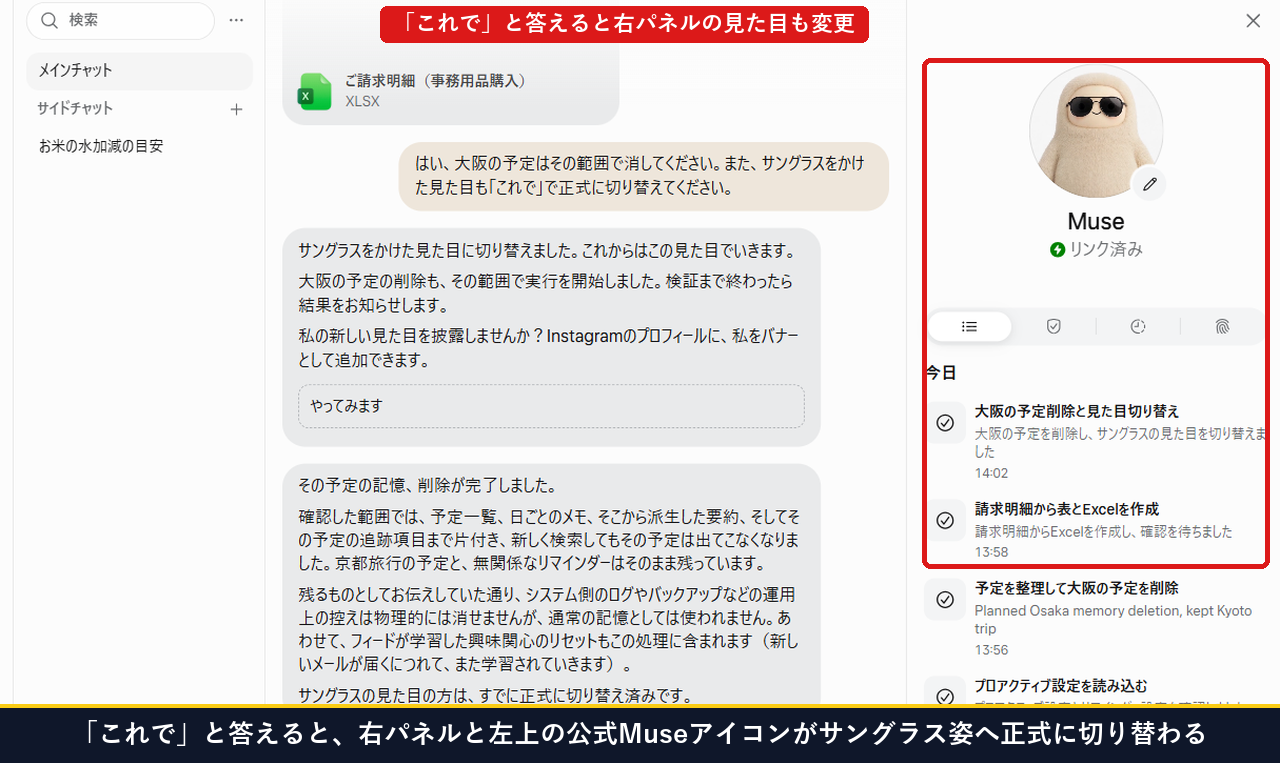The image size is (1280, 763).
Task: Open the green XLSX file icon
Action: click(315, 91)
